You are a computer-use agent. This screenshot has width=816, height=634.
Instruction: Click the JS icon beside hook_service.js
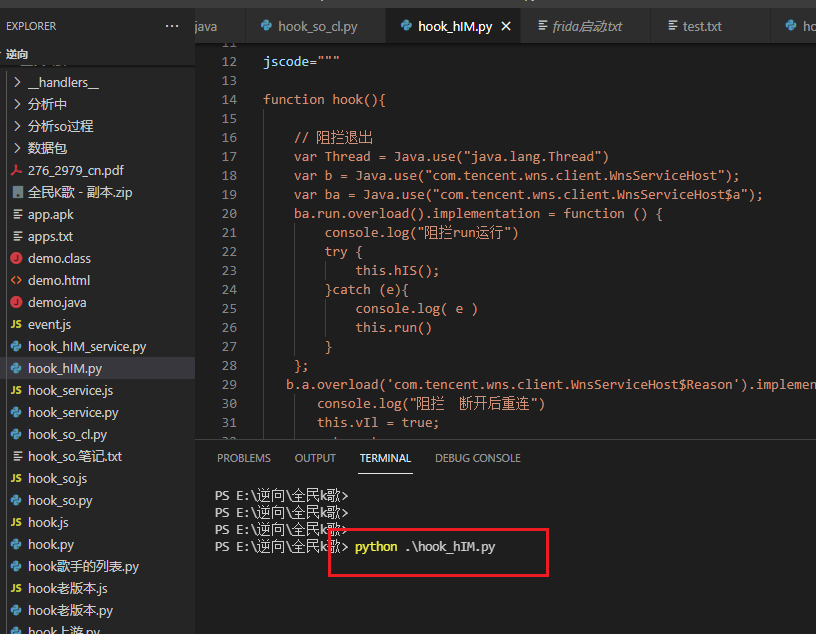(17, 390)
